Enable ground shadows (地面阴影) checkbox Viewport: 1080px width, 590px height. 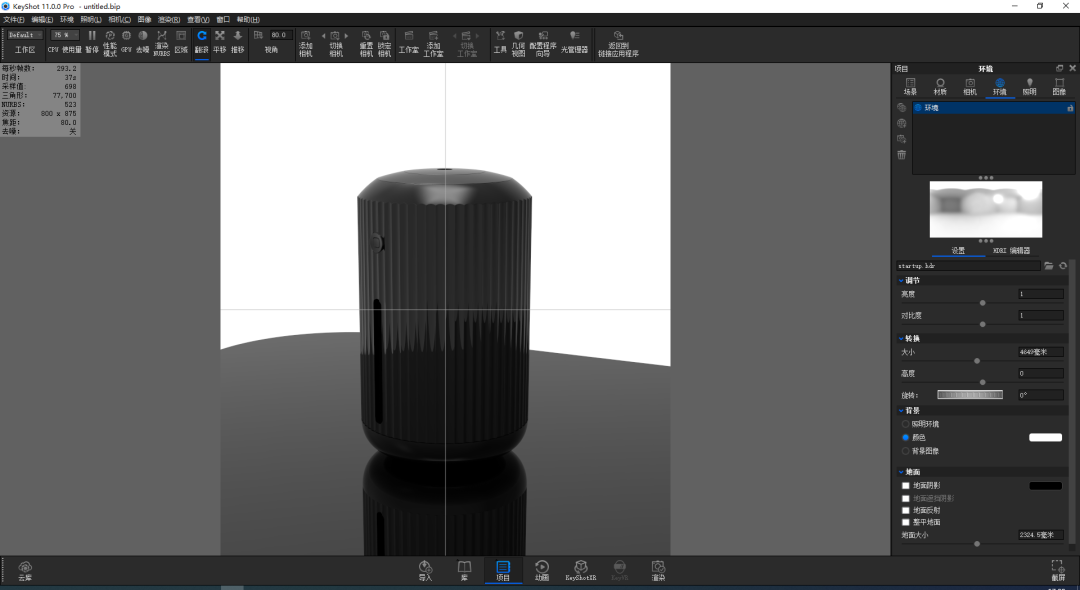click(x=906, y=485)
